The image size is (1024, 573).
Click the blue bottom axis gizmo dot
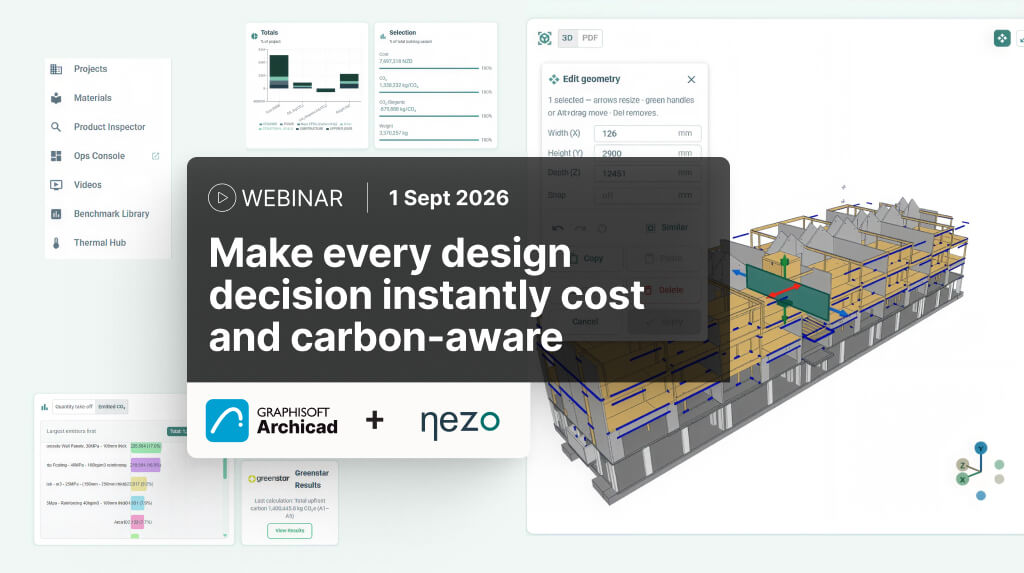[980, 496]
